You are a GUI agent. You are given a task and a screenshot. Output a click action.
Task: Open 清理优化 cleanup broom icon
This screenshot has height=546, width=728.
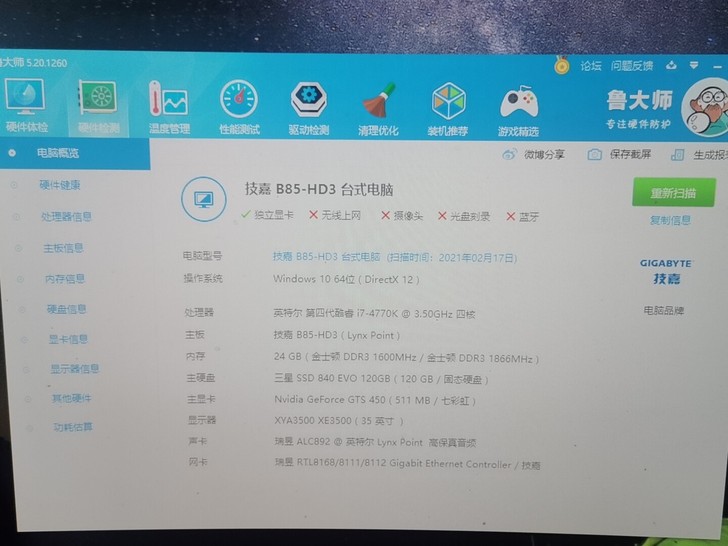point(378,109)
